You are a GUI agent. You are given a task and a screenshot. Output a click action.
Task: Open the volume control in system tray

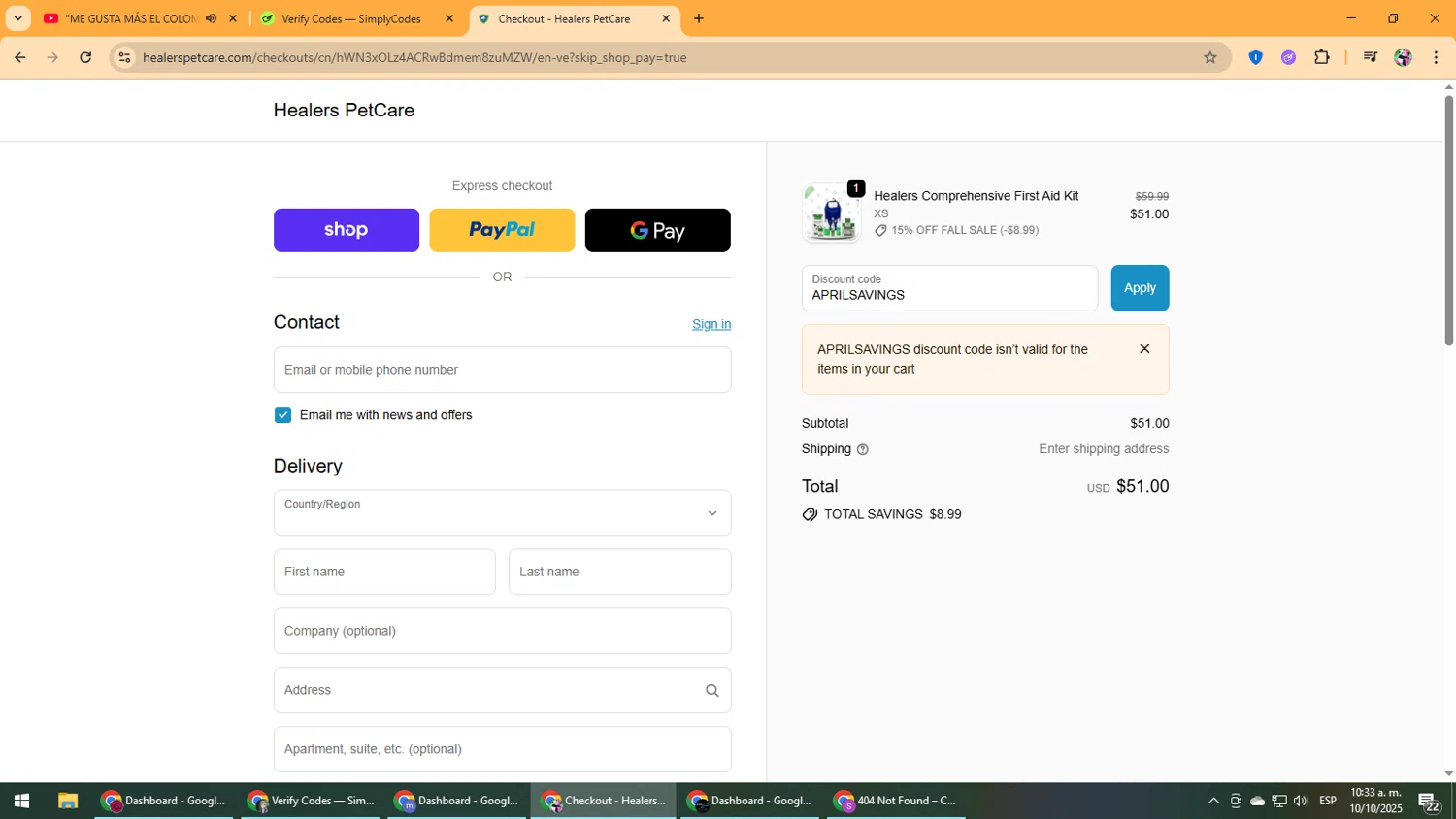pyautogui.click(x=1301, y=801)
